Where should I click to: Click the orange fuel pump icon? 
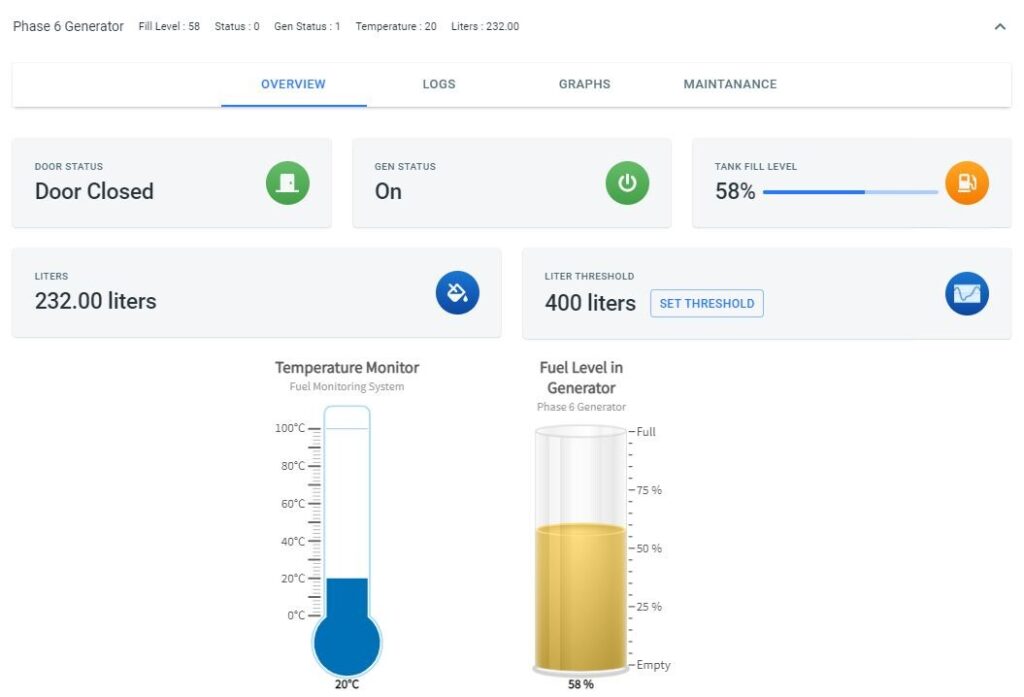968,183
